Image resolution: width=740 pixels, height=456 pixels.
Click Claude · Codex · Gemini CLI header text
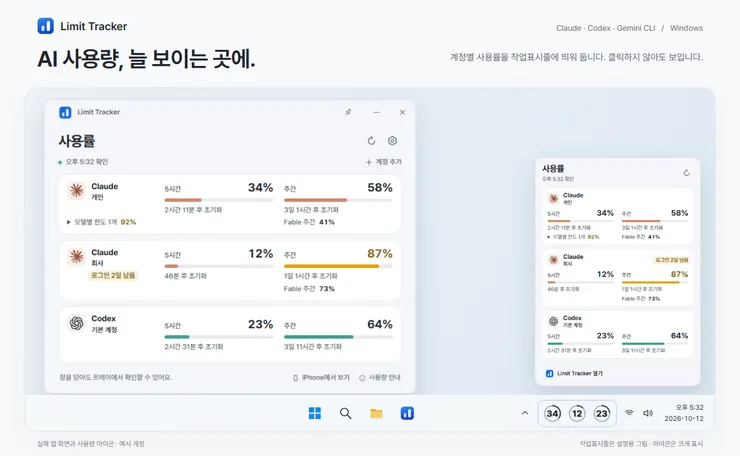point(605,28)
